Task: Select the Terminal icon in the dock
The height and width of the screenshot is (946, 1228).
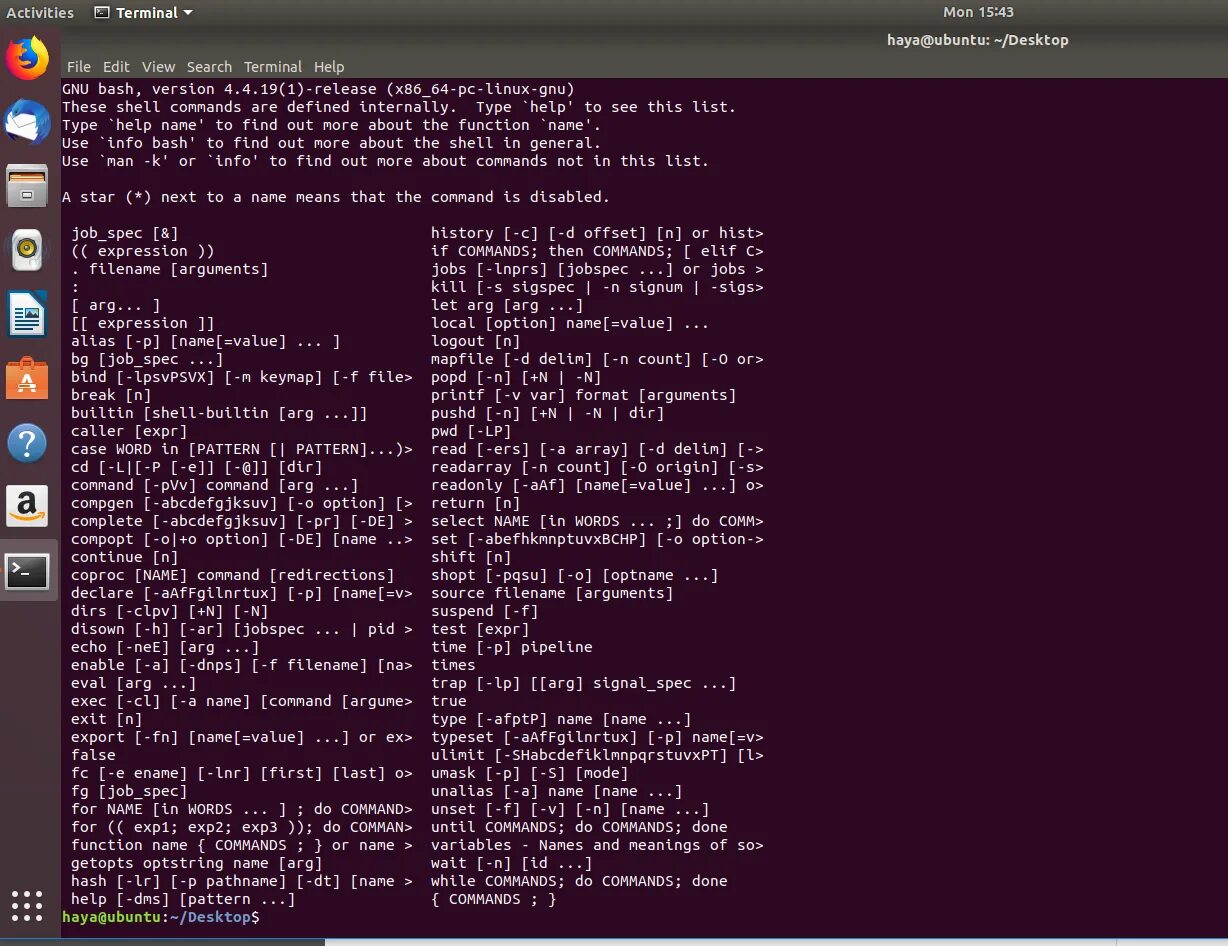Action: click(x=28, y=571)
